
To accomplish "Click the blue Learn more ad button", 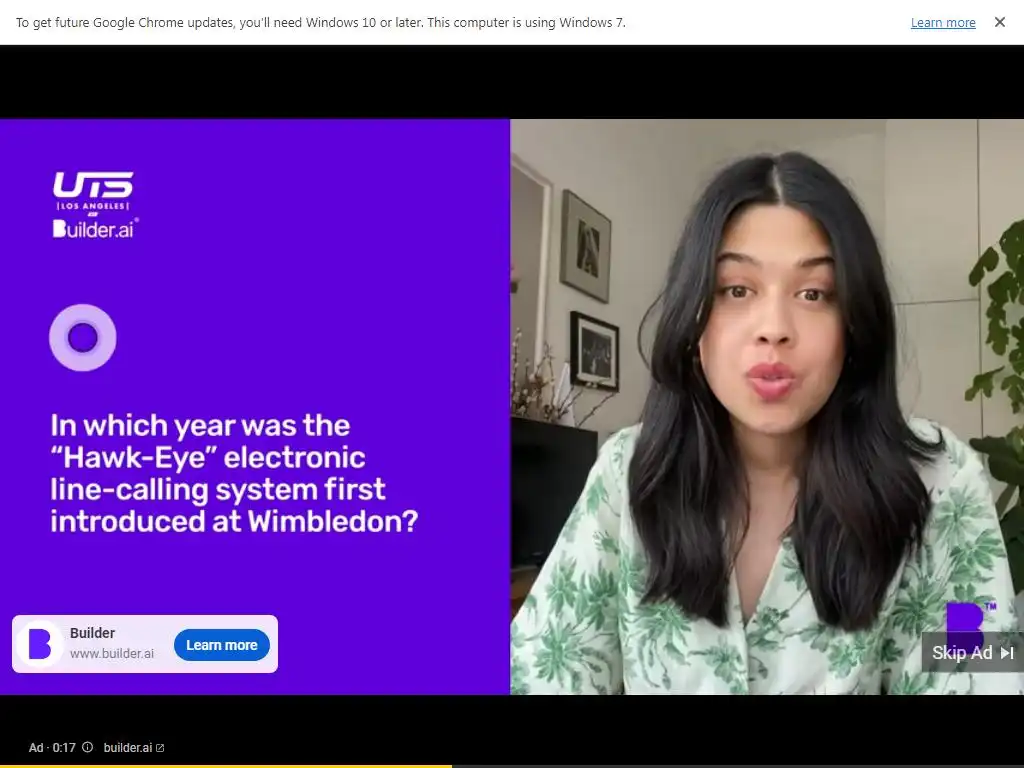I will (221, 645).
